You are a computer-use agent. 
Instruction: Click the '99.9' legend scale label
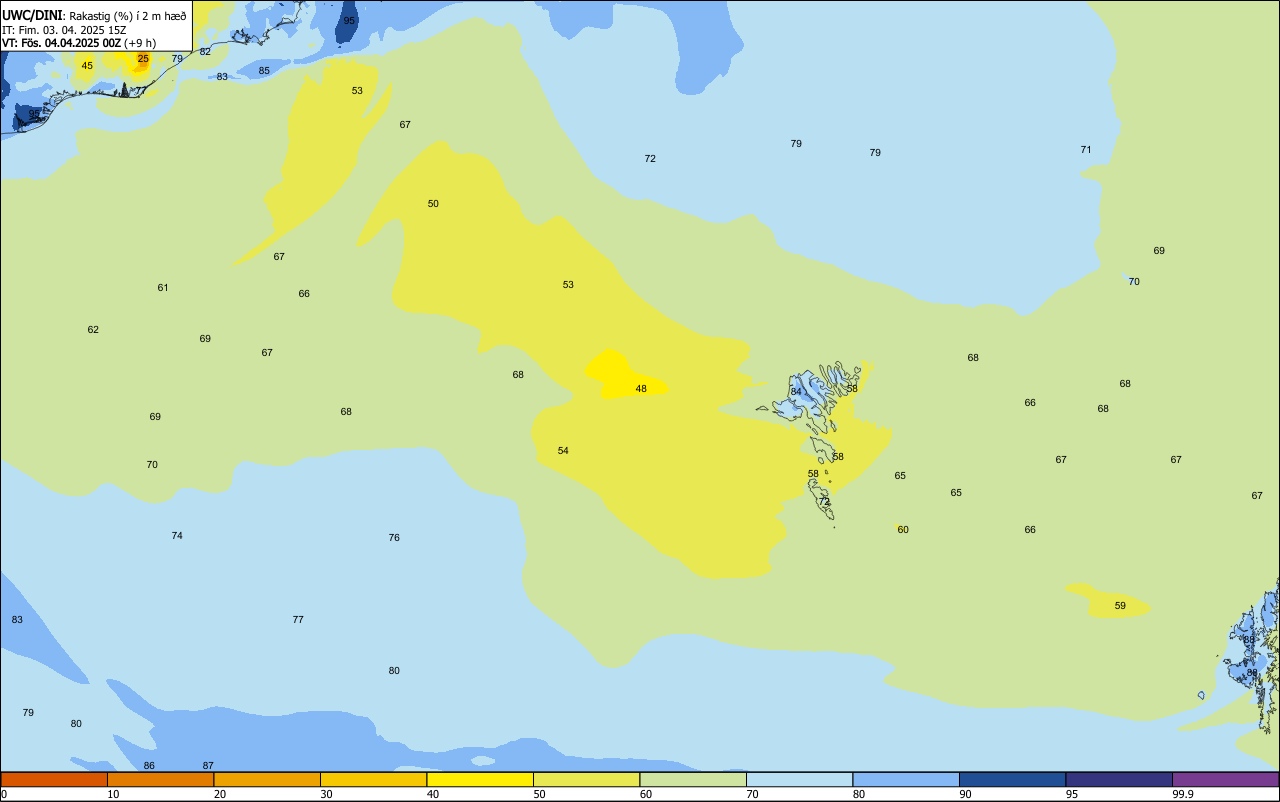tap(1183, 794)
